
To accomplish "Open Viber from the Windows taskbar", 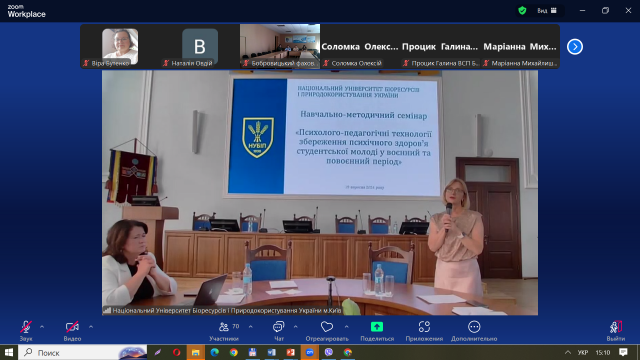I will click(329, 352).
